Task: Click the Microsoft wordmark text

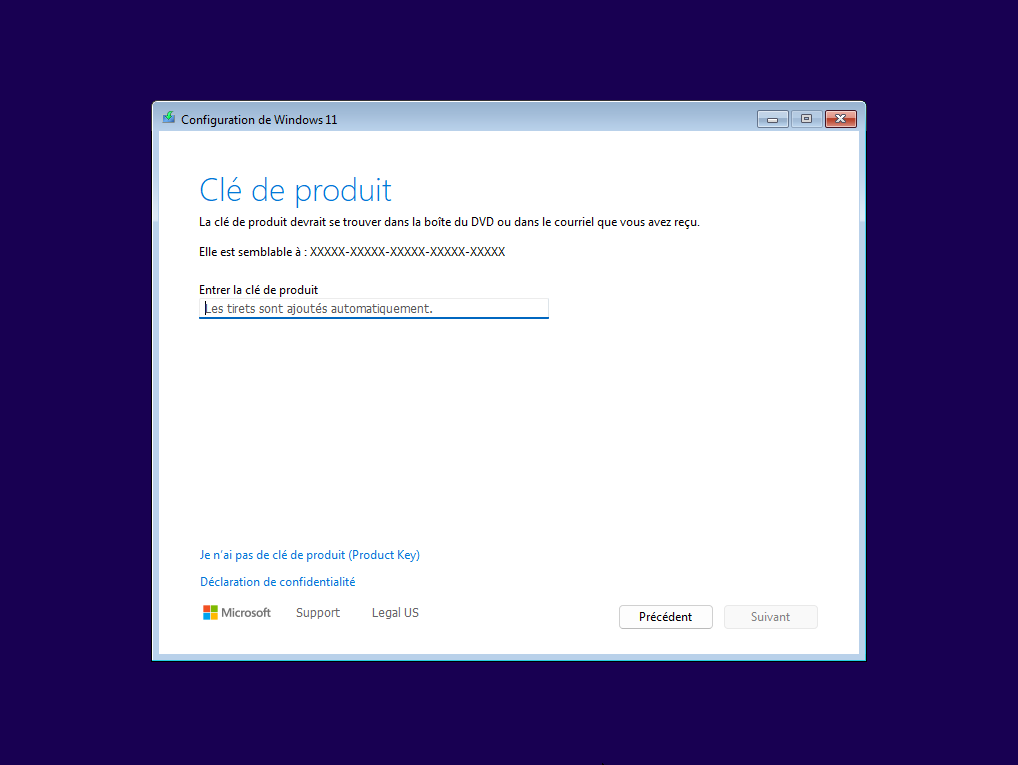Action: [245, 612]
